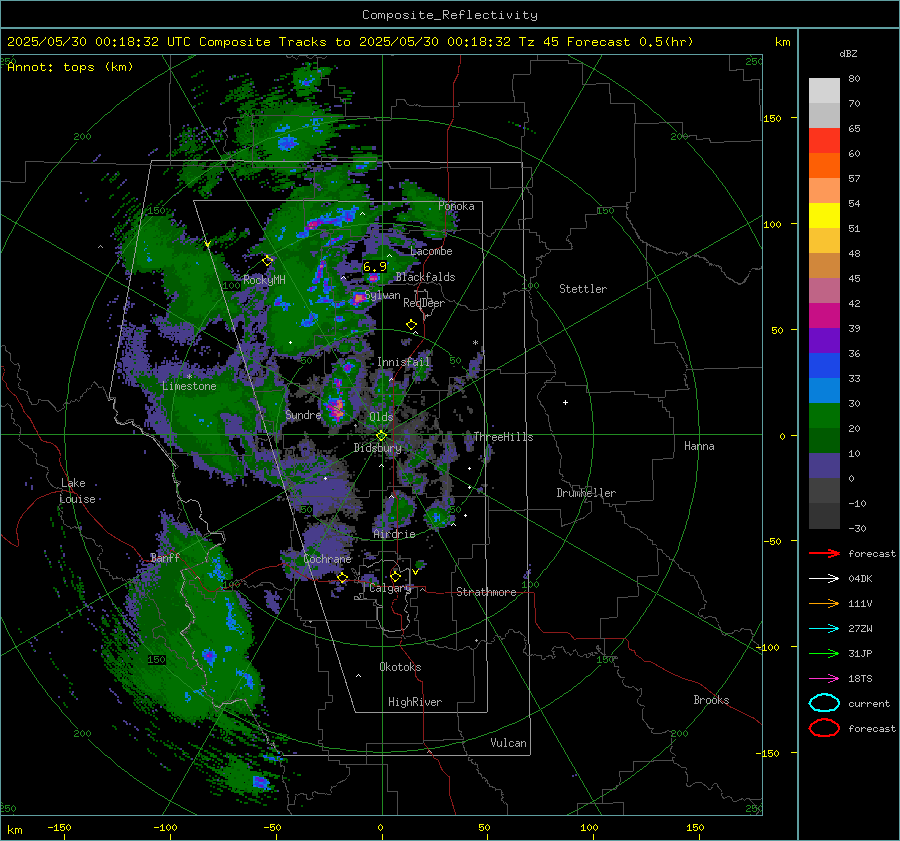Pick the magenta 39 dBZ swatch
The image size is (900, 841).
point(824,315)
